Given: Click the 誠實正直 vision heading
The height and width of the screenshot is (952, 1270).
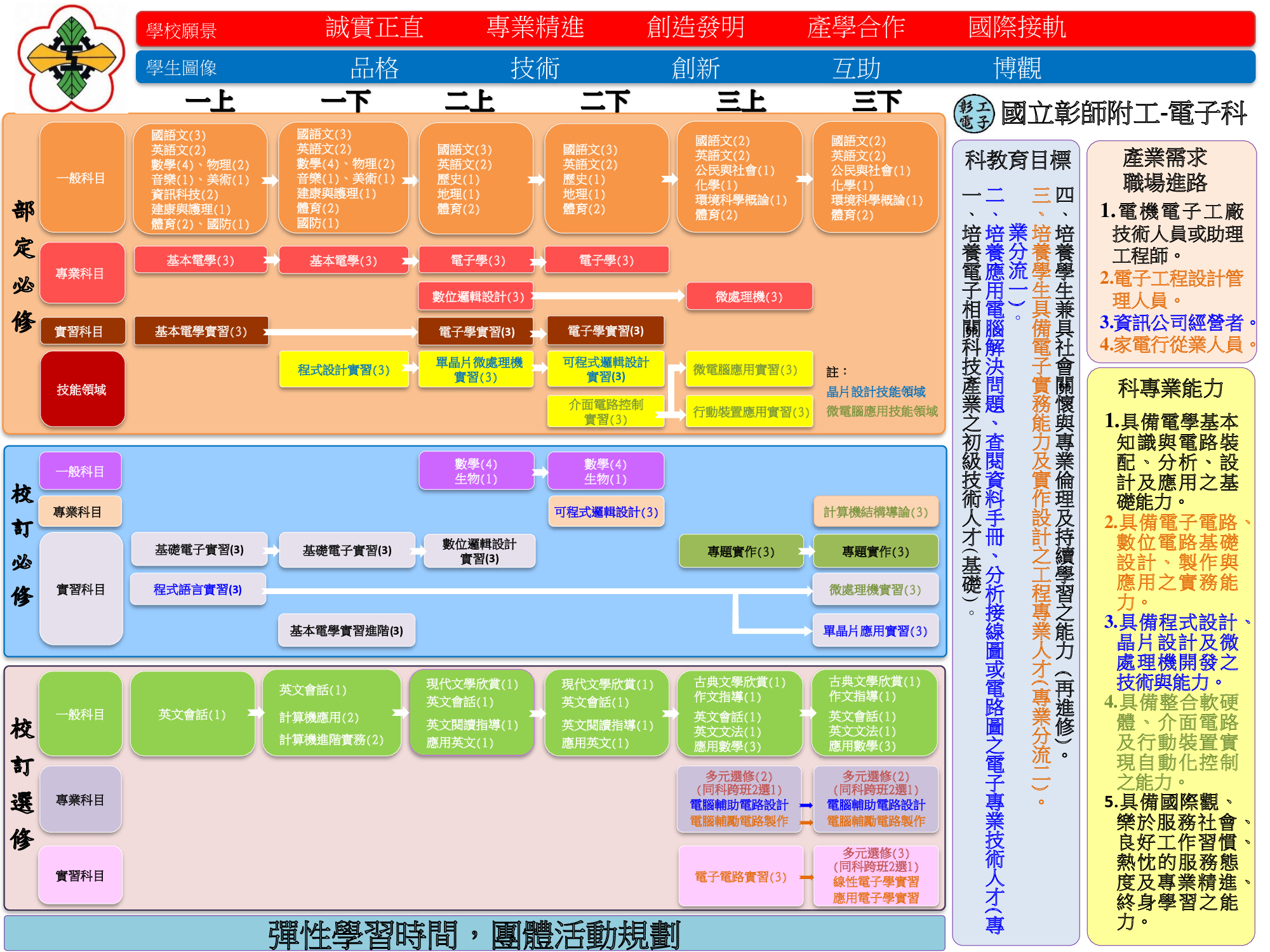Looking at the screenshot, I should pyautogui.click(x=374, y=28).
